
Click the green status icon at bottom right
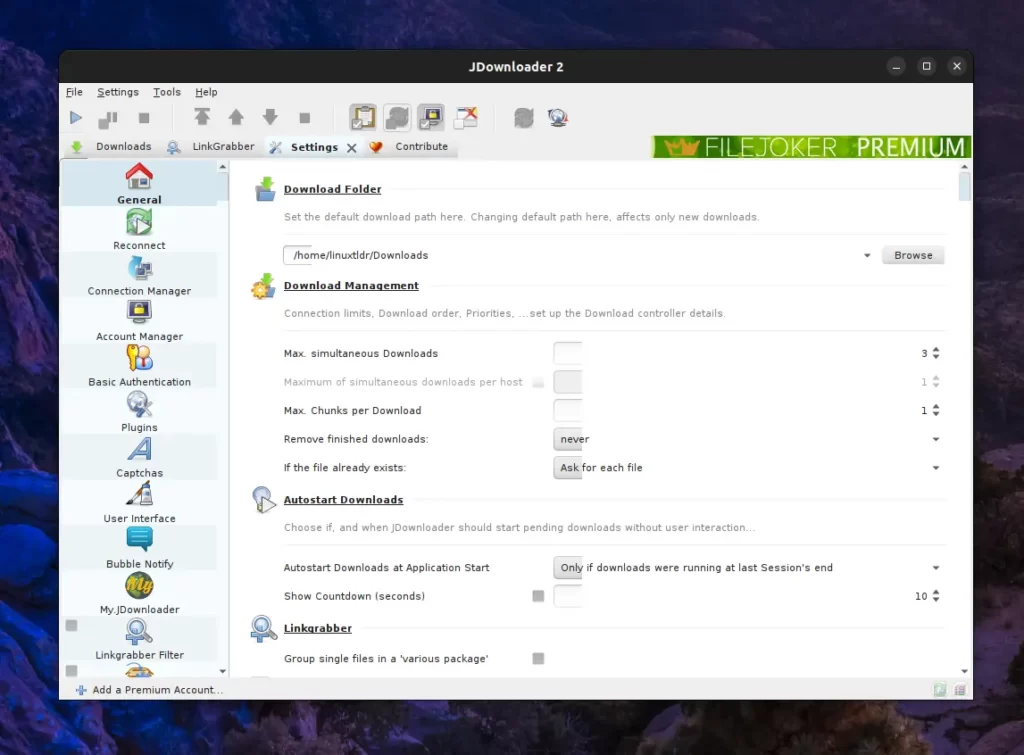pyautogui.click(x=940, y=690)
